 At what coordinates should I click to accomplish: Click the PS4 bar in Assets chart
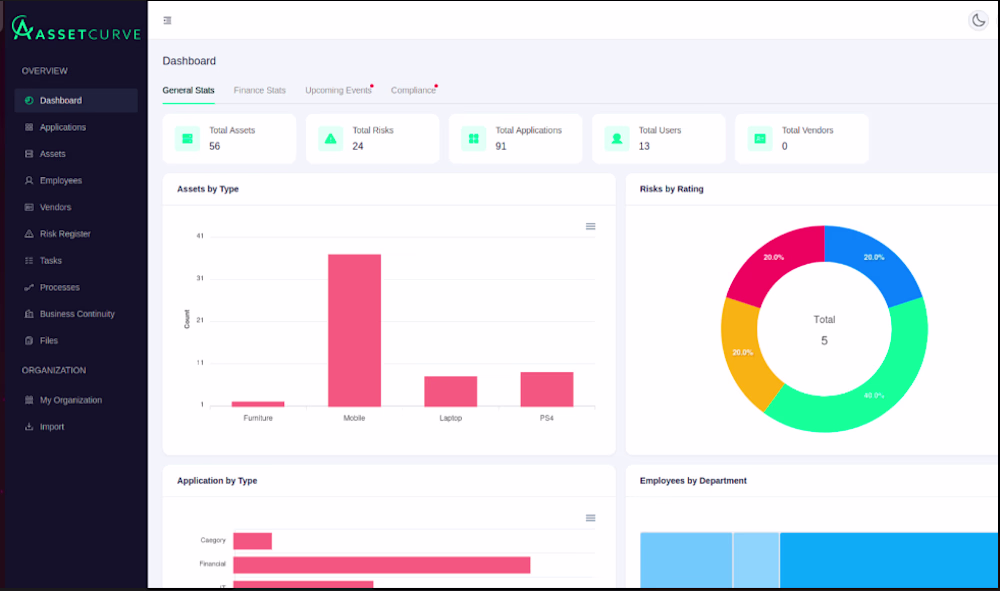click(x=547, y=389)
